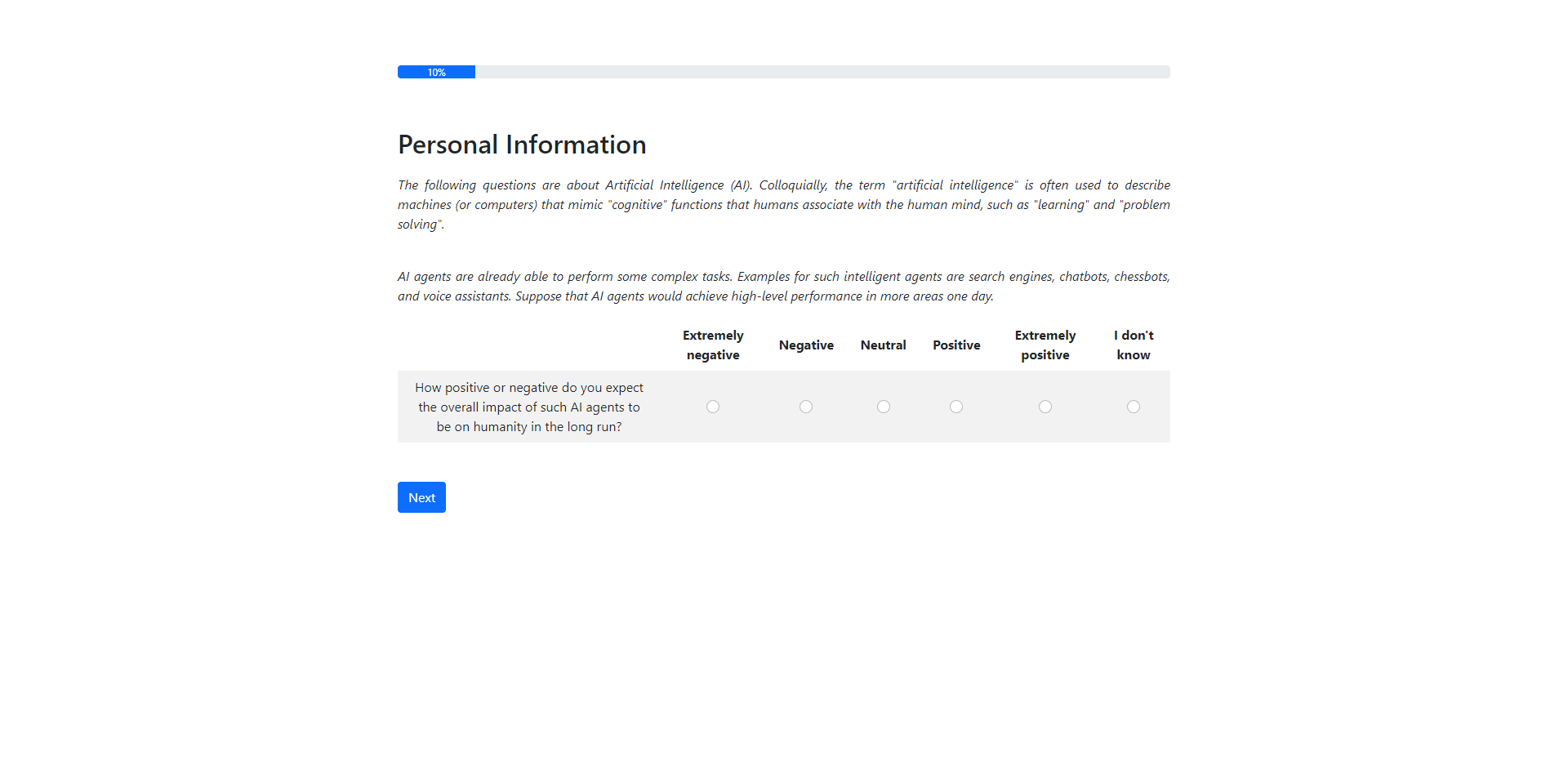The width and height of the screenshot is (1568, 761).
Task: Choose the "Extremely positive" radio button
Action: tap(1045, 407)
